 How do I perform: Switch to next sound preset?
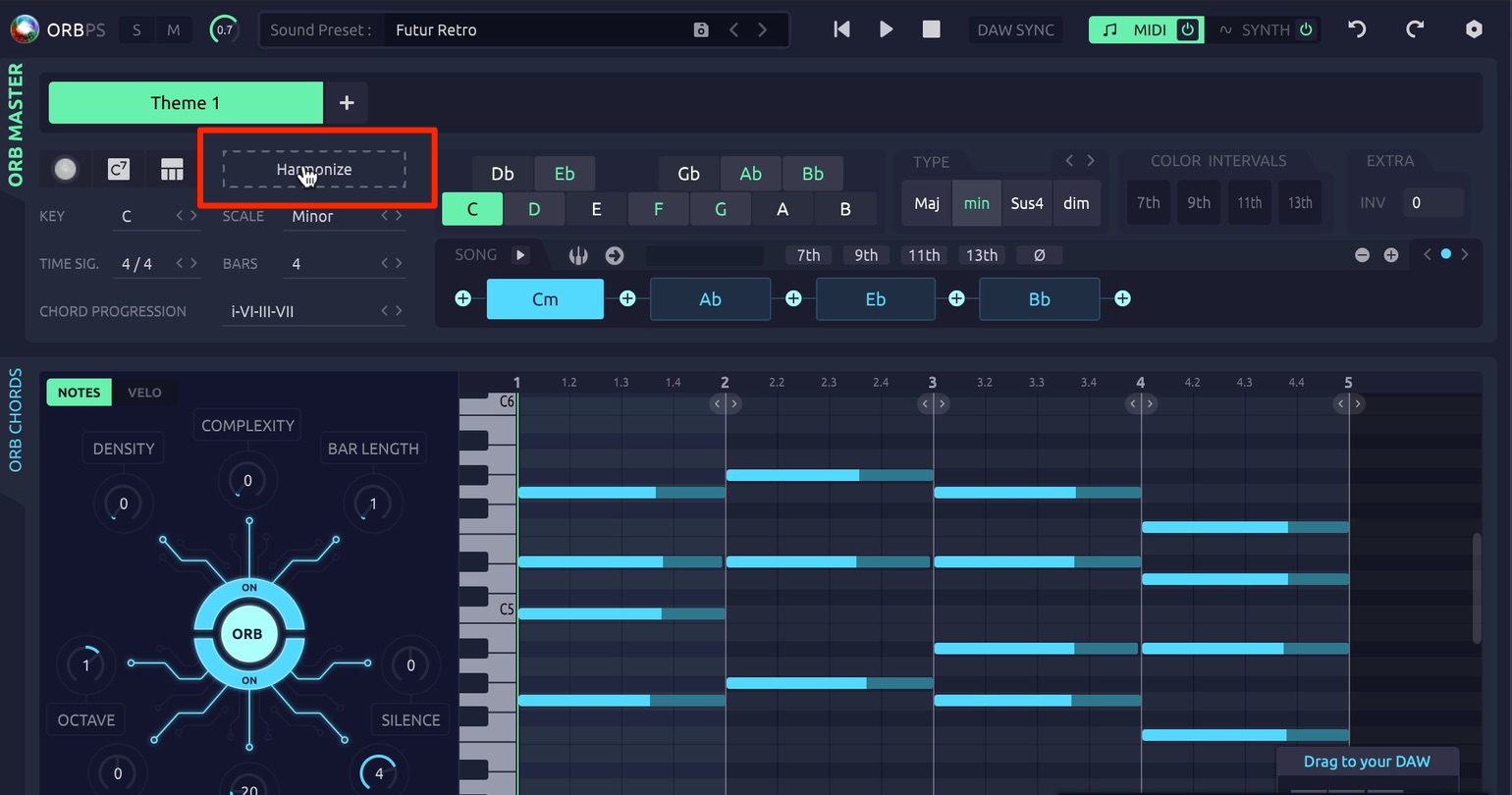point(763,30)
